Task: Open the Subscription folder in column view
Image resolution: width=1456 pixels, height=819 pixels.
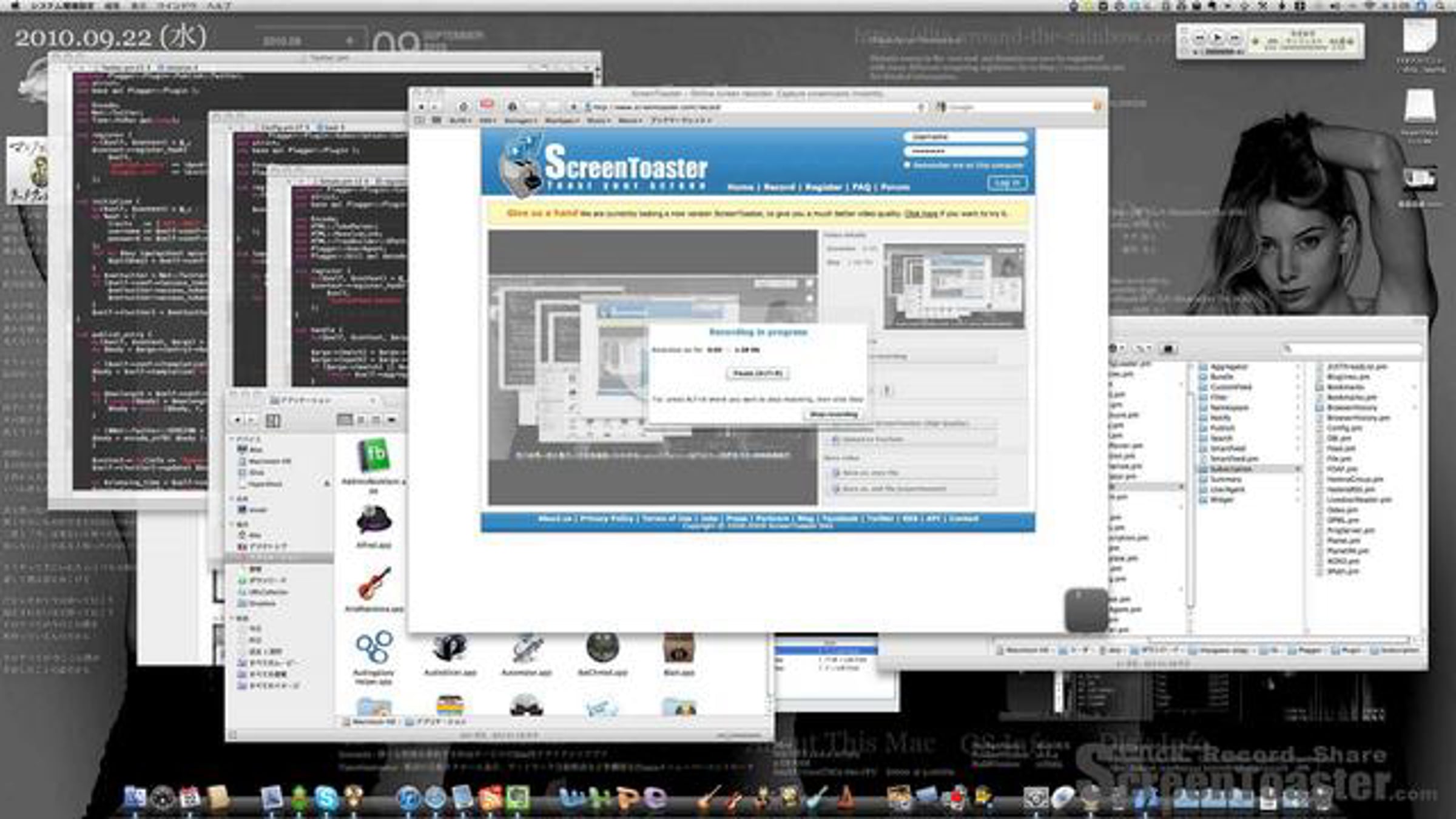Action: pos(1231,469)
